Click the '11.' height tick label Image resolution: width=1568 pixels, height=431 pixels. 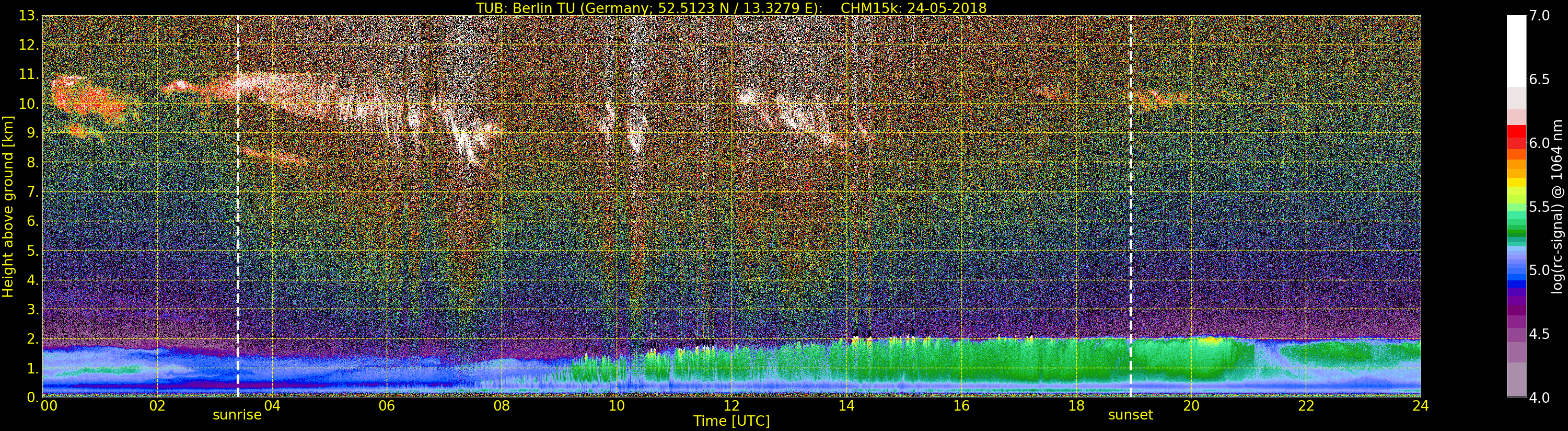pyautogui.click(x=29, y=74)
